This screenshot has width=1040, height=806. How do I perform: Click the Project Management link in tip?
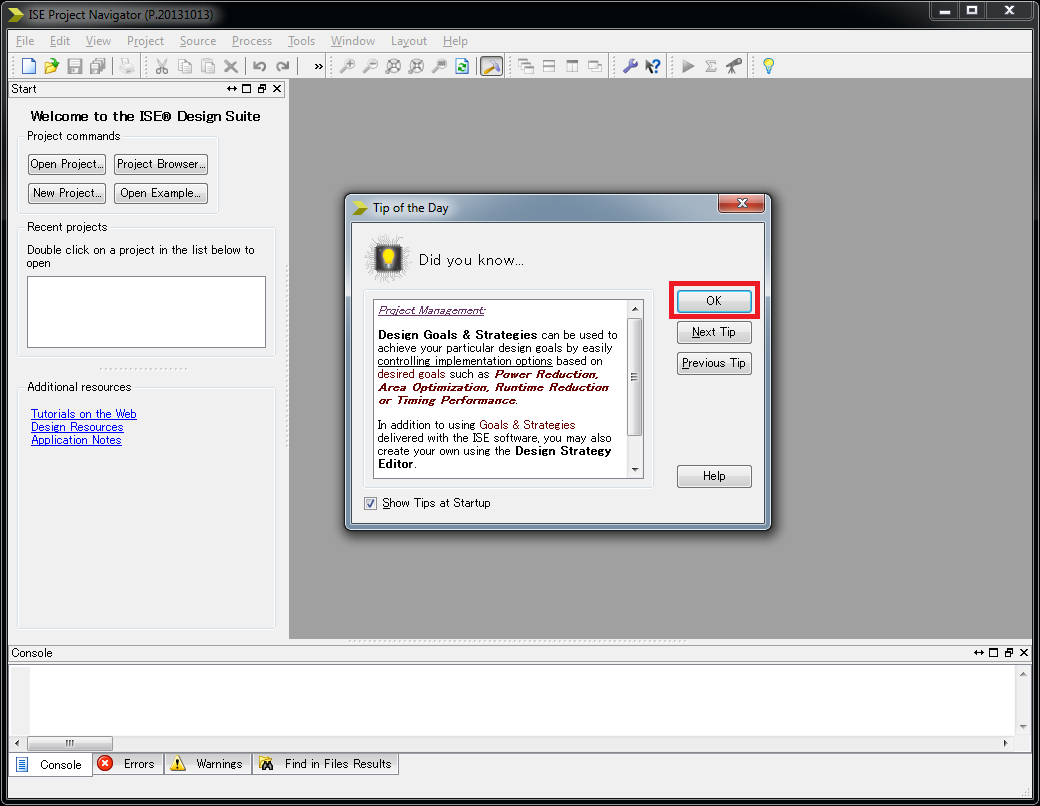432,310
